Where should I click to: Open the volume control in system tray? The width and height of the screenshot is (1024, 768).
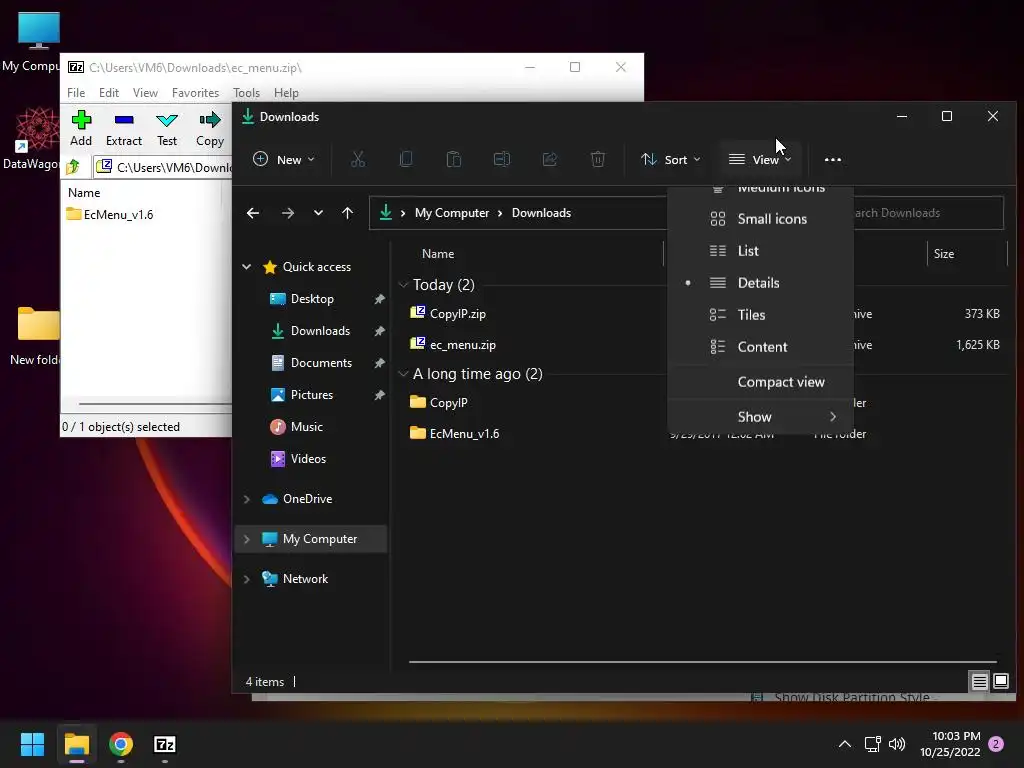pyautogui.click(x=897, y=744)
